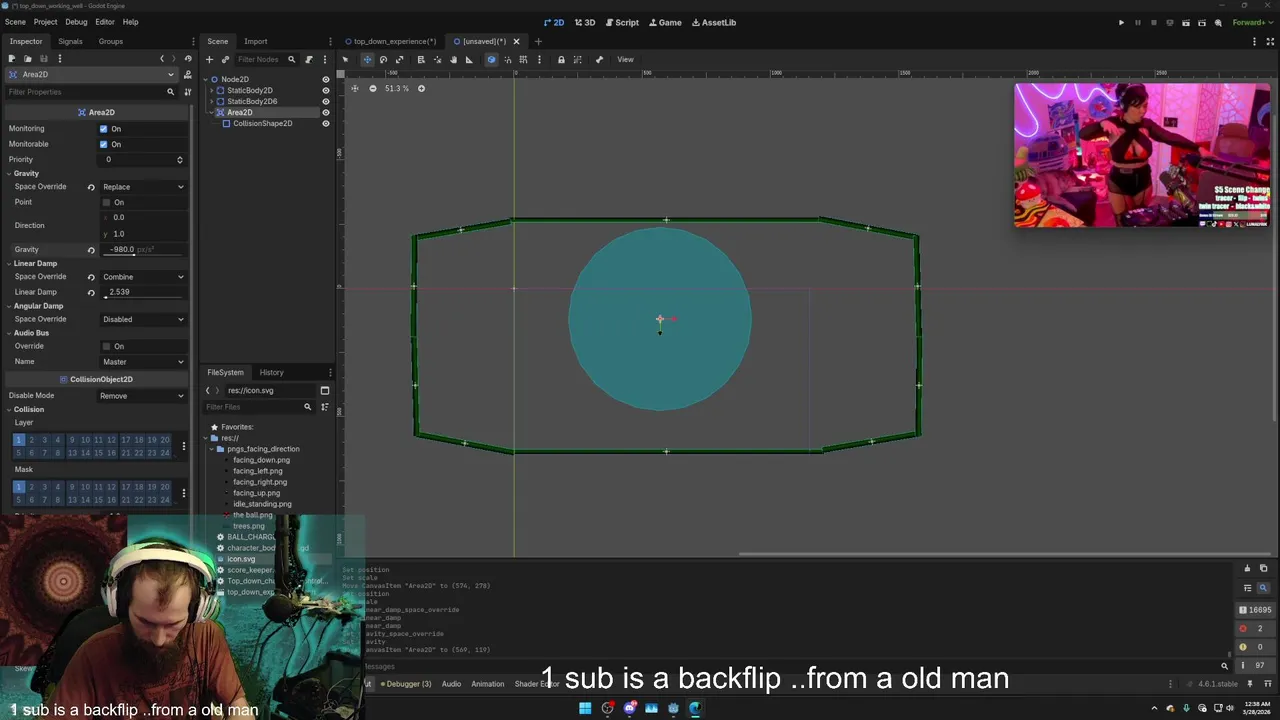The width and height of the screenshot is (1280, 720).
Task: Open the Audio Bus Name dropdown
Action: click(x=143, y=361)
